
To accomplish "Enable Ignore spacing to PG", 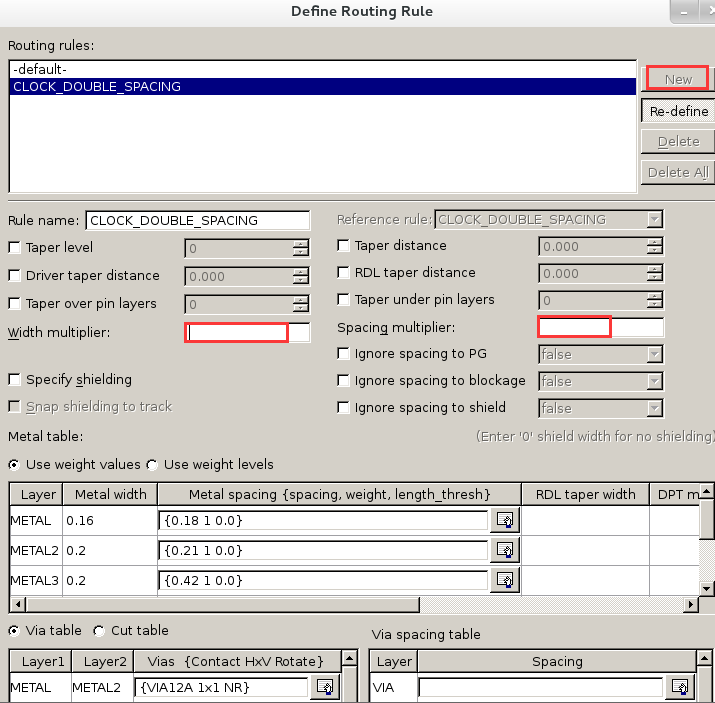I will (x=343, y=353).
